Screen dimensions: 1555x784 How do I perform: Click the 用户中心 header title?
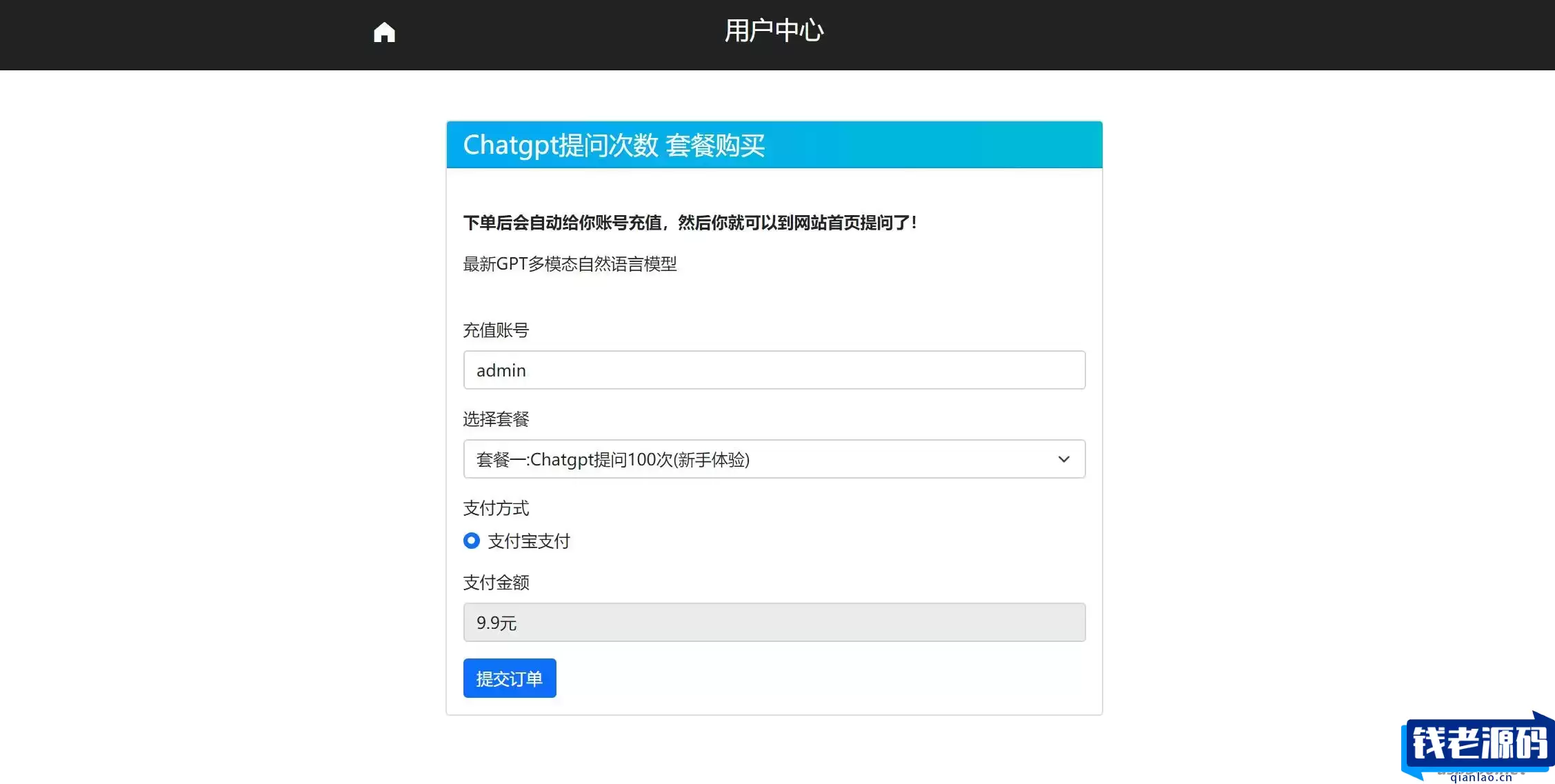(x=774, y=31)
